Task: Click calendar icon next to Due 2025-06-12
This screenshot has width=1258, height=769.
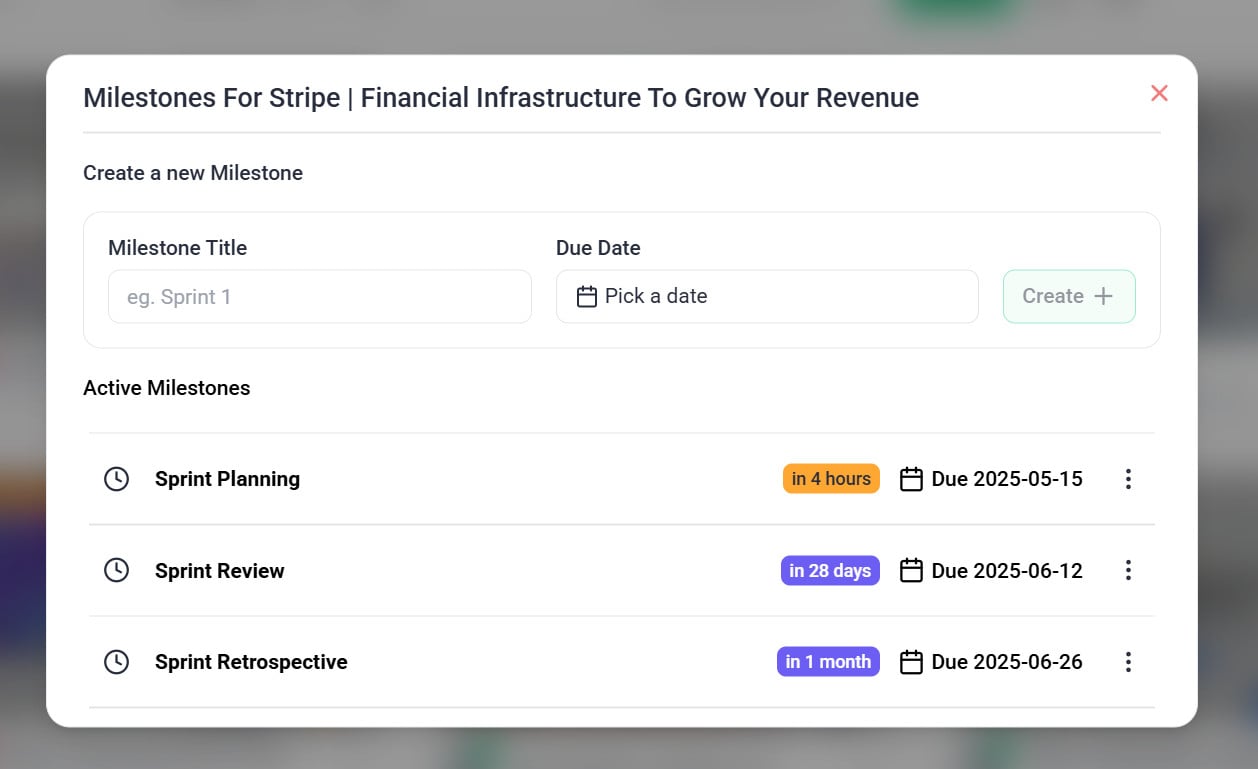Action: pyautogui.click(x=911, y=571)
